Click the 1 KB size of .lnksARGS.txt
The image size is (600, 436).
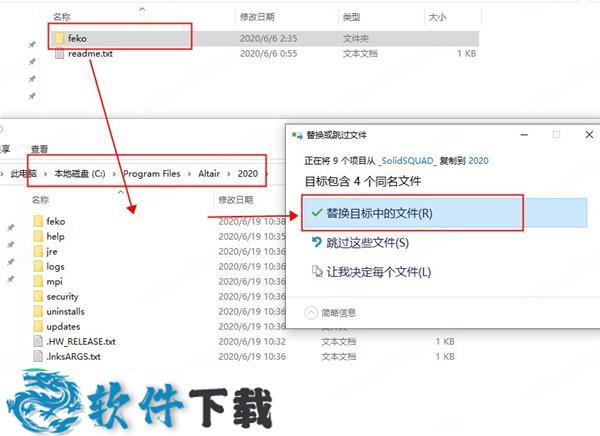pos(445,356)
